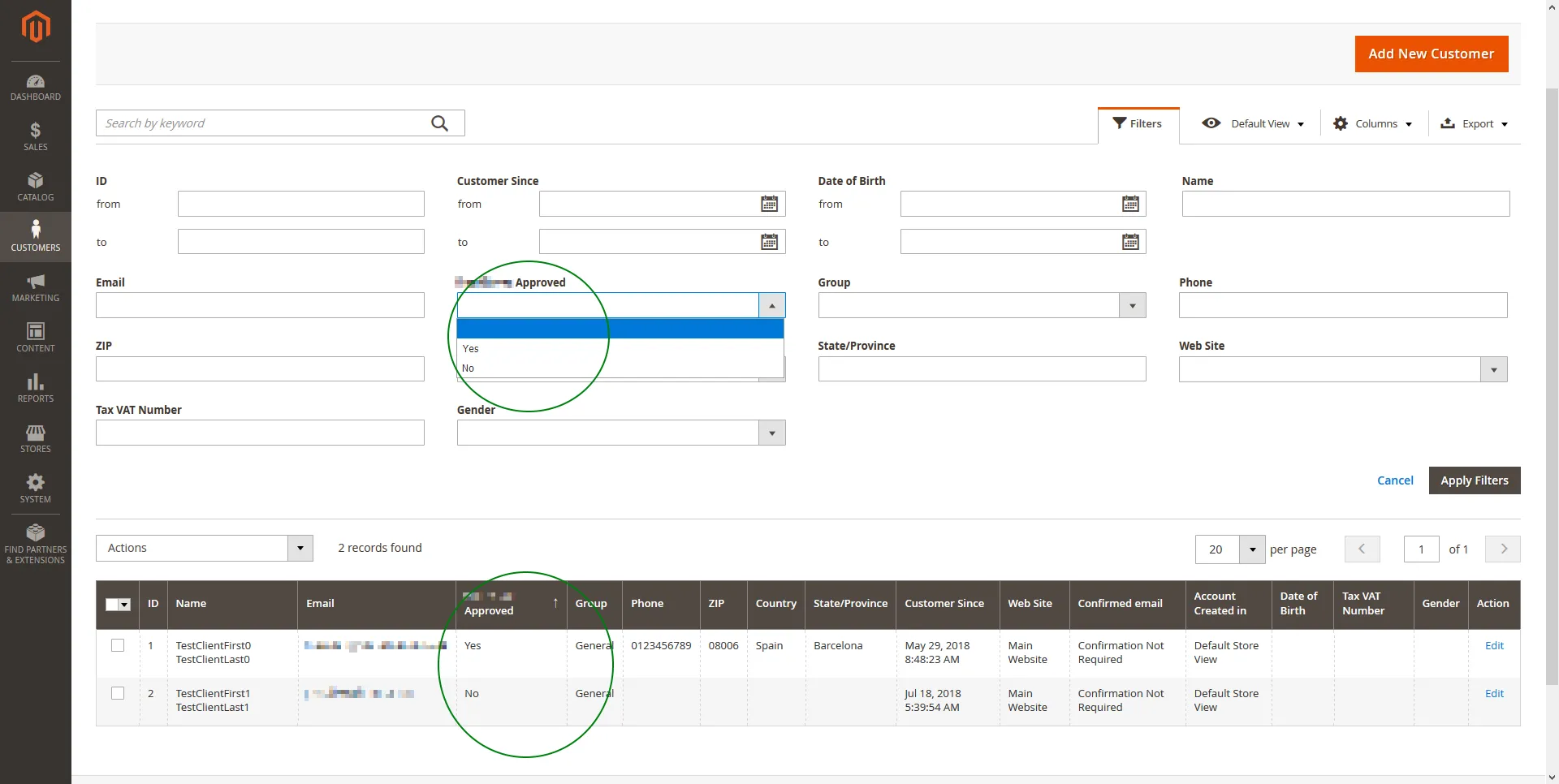Click the Name filter field
Screen dimensions: 1559x784
coord(1345,204)
